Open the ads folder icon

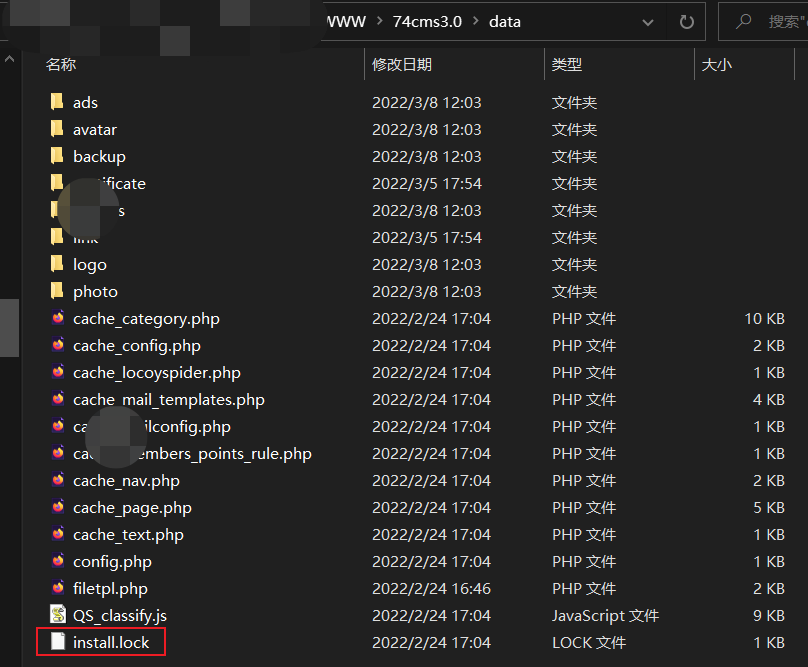56,102
